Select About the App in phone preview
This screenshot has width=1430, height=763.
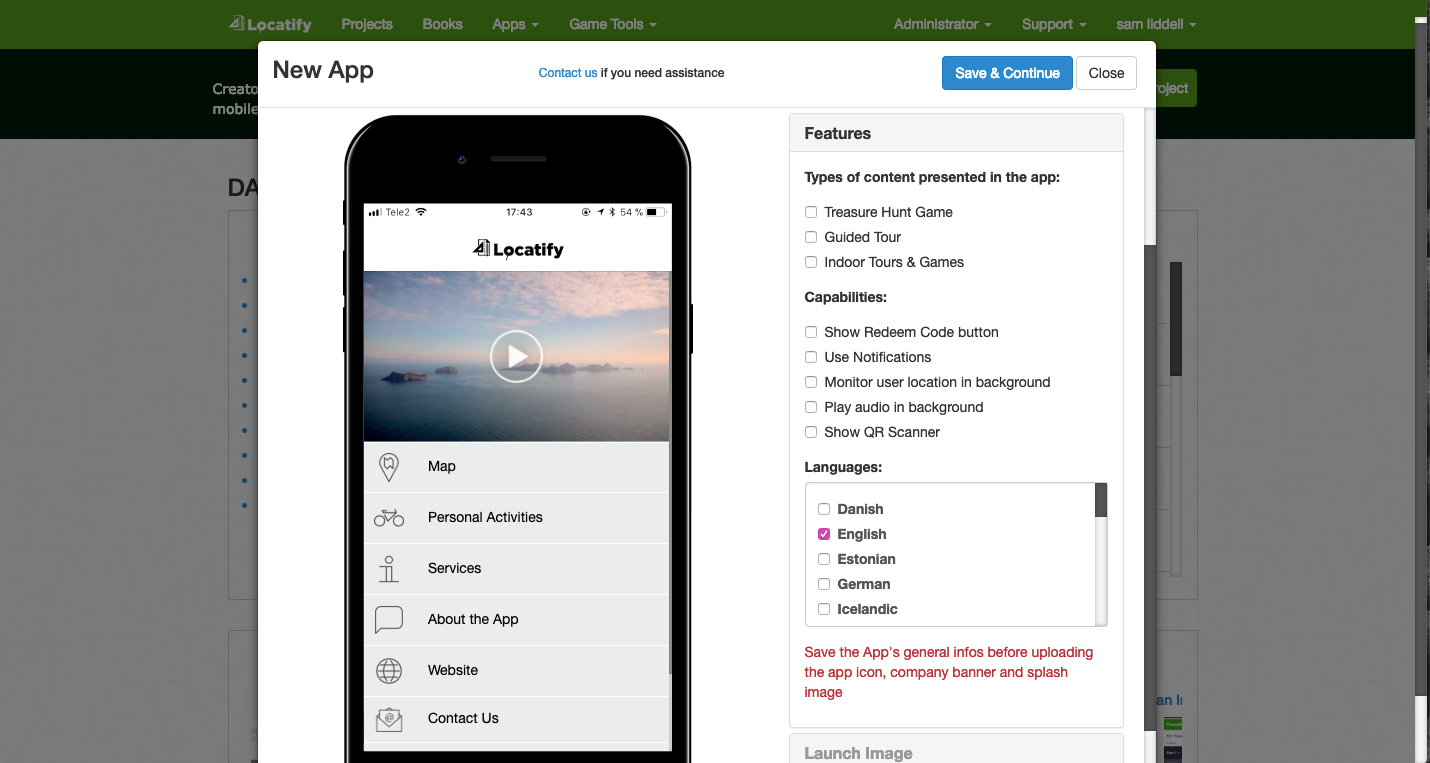tap(516, 620)
